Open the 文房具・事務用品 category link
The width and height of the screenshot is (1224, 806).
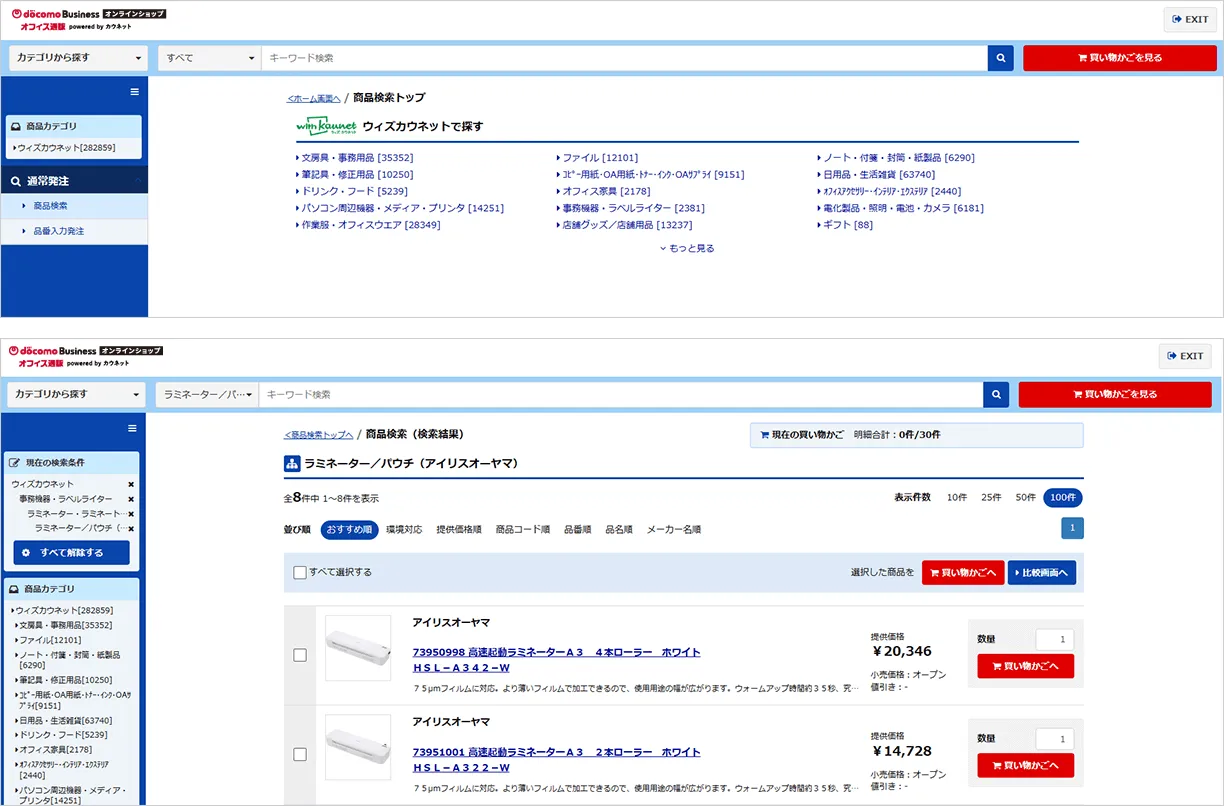357,158
